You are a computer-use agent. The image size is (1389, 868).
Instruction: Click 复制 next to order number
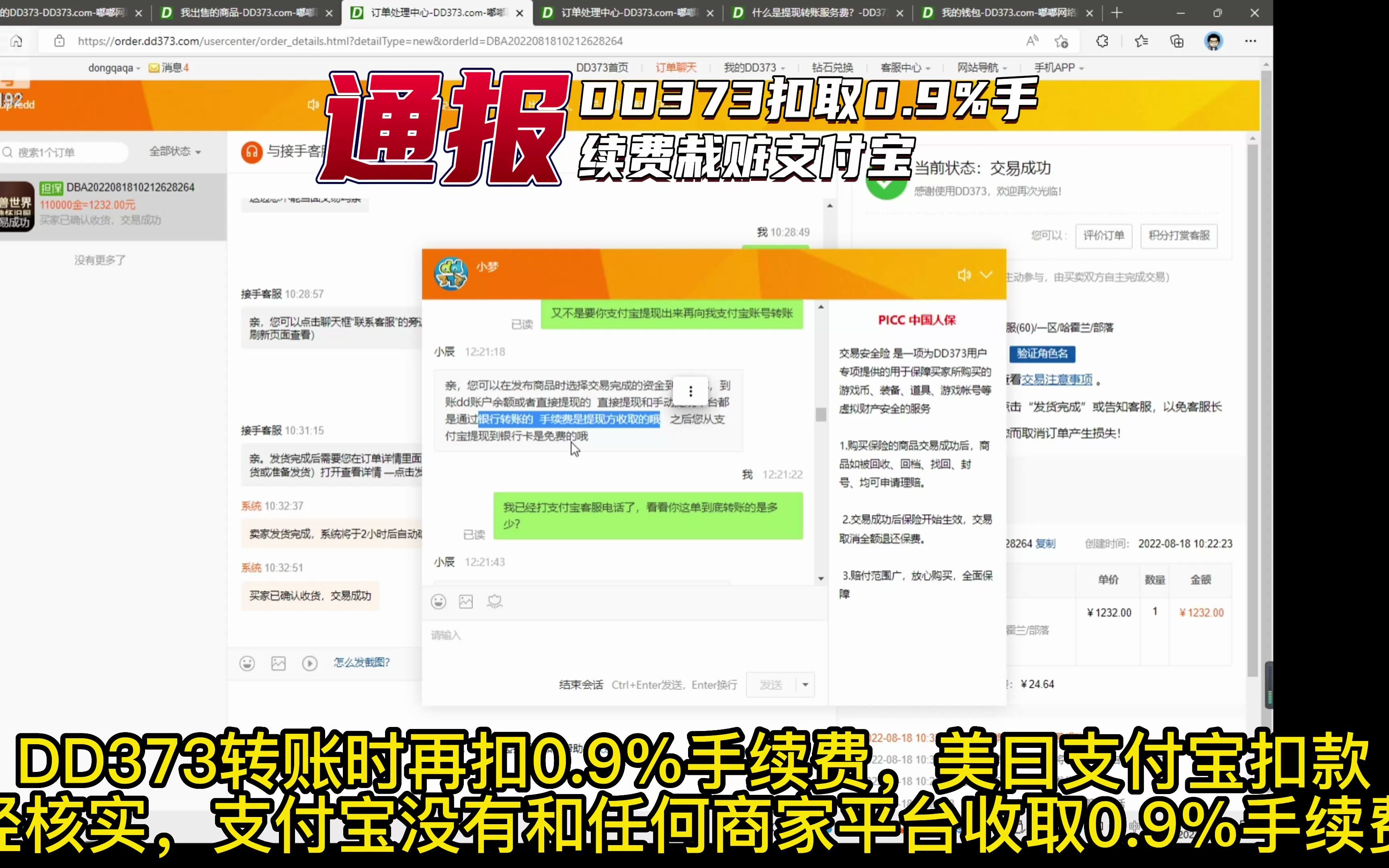1045,544
